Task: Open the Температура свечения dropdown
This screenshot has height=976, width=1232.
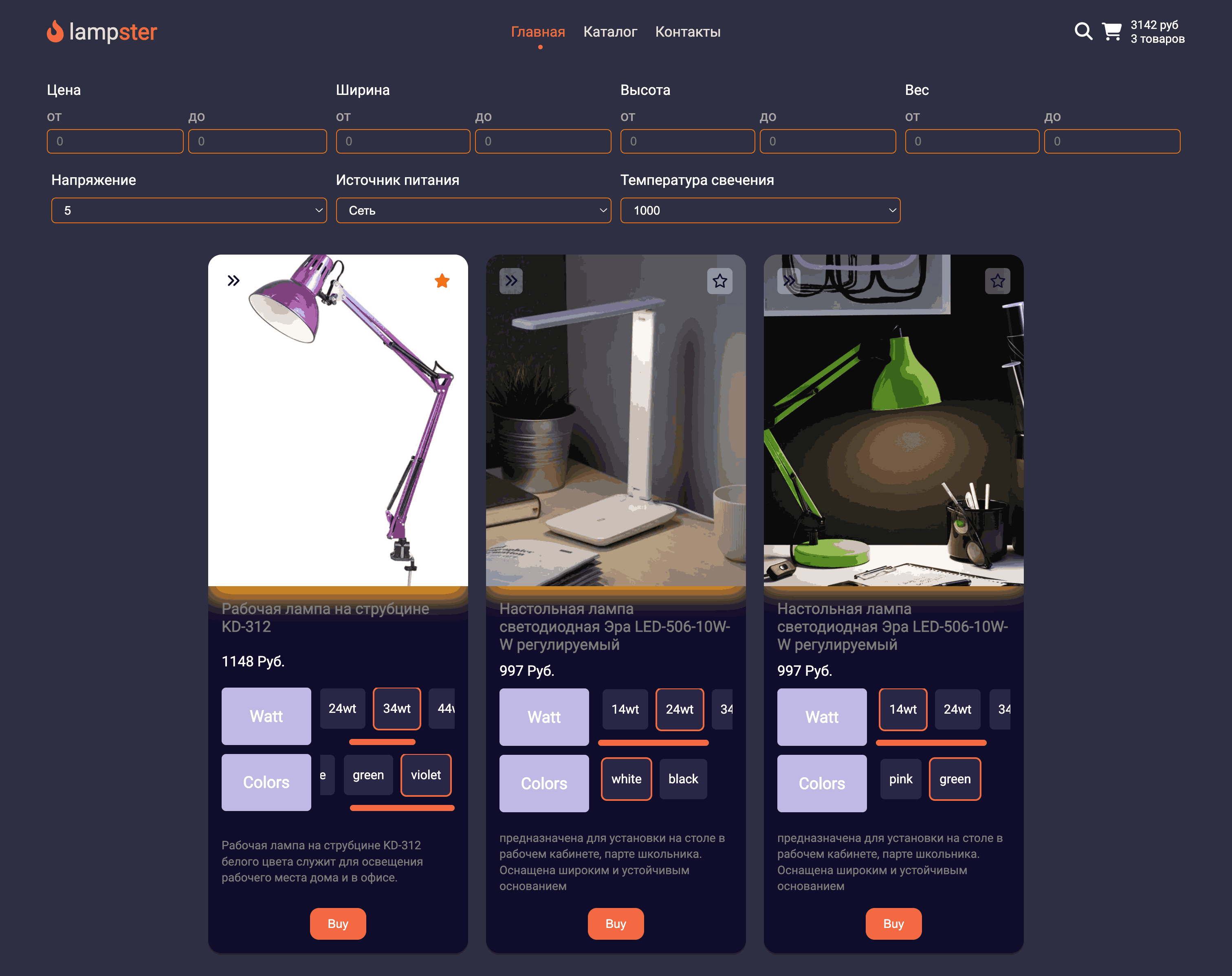Action: tap(759, 210)
